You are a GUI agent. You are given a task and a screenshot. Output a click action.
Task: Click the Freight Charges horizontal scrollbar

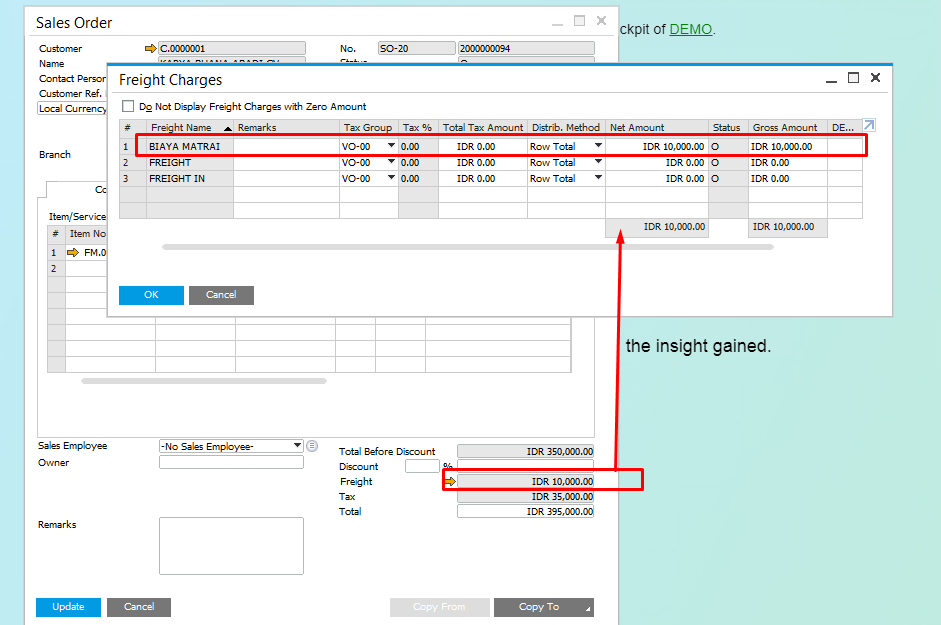[x=468, y=247]
